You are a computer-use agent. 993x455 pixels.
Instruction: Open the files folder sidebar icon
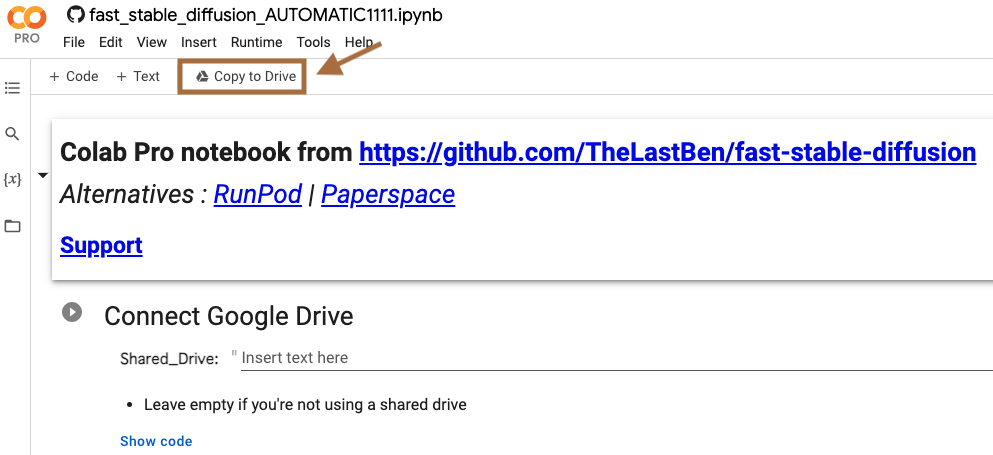pyautogui.click(x=12, y=226)
